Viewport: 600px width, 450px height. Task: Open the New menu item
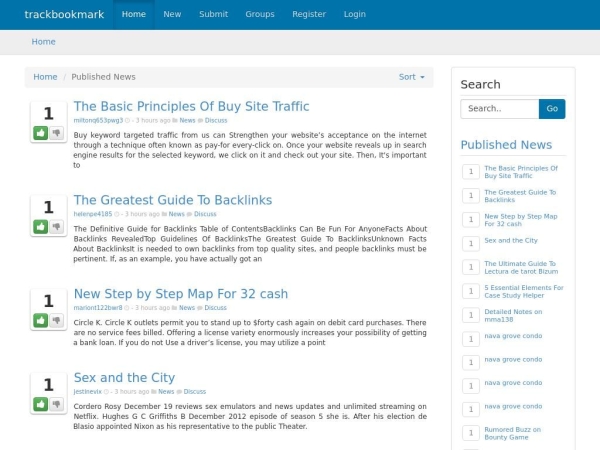[172, 14]
